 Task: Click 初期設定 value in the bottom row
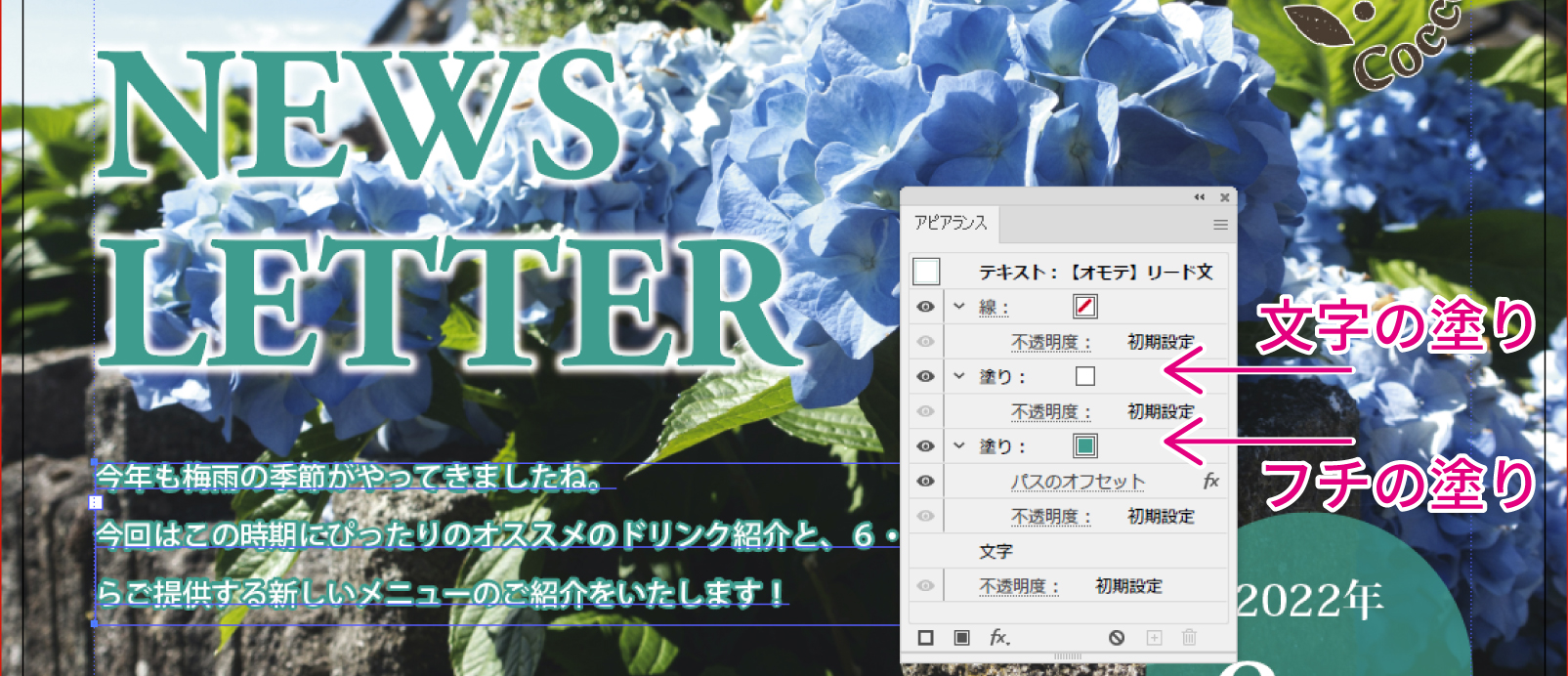[1128, 586]
